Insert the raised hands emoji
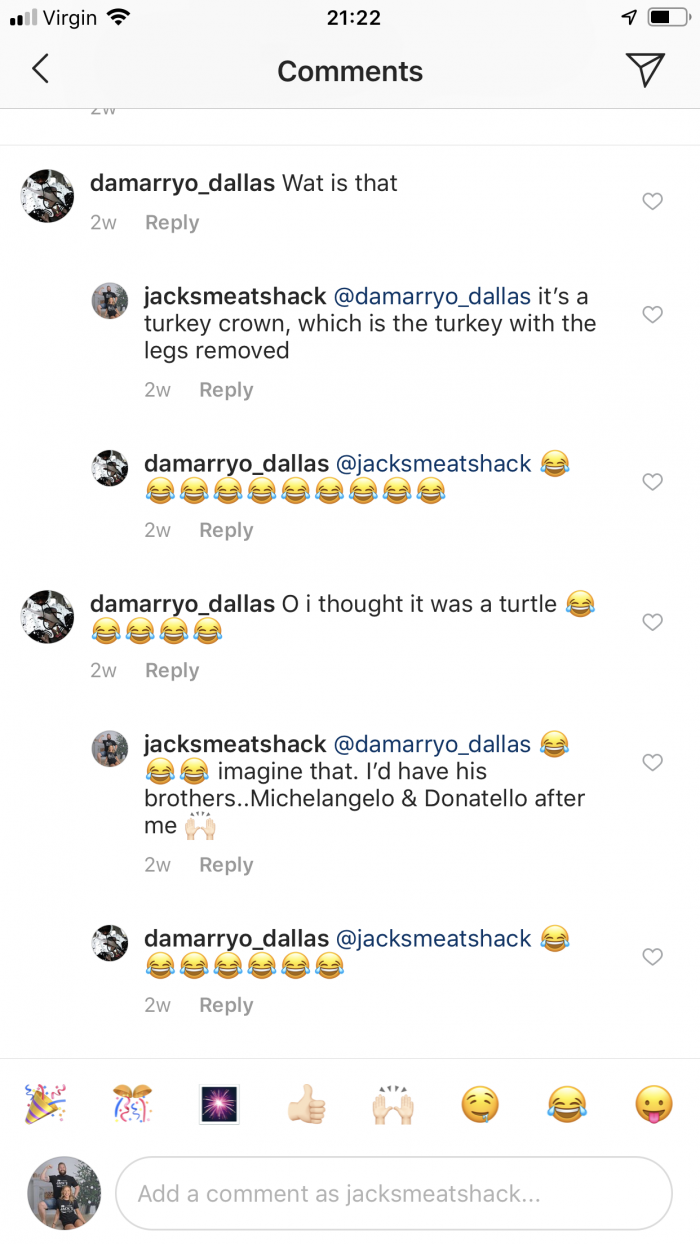Image resolution: width=700 pixels, height=1244 pixels. (x=393, y=1104)
